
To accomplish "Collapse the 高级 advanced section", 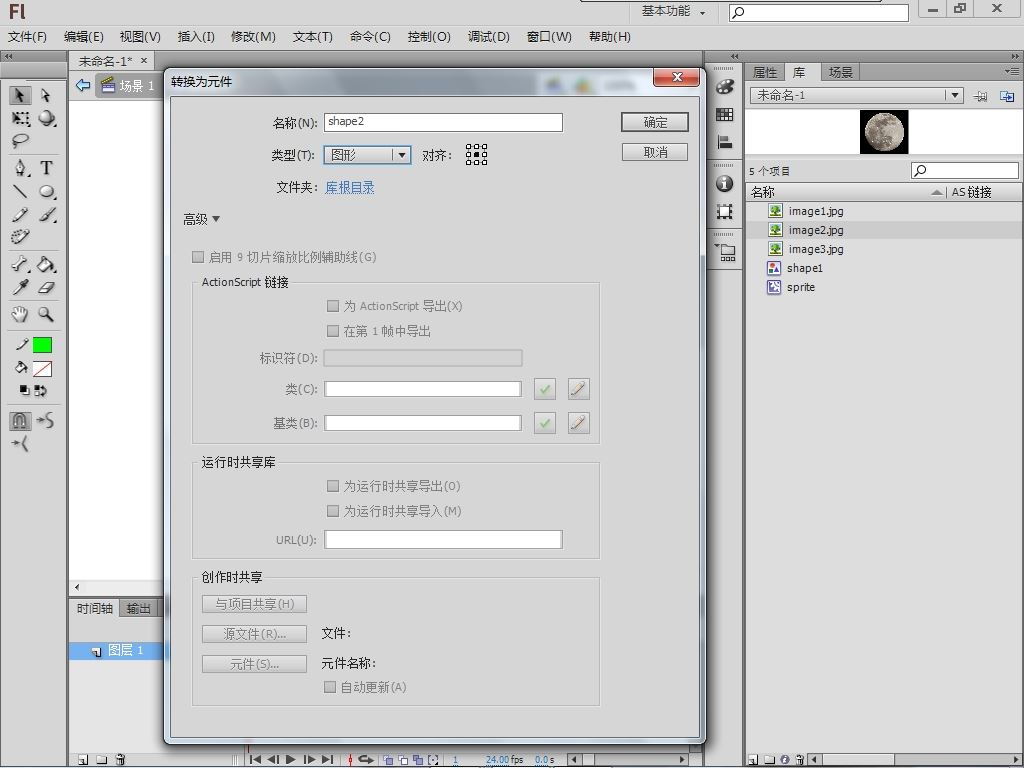I will point(201,219).
